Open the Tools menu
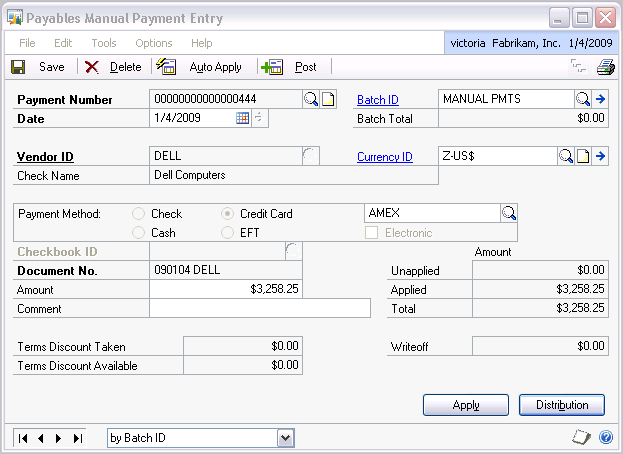 104,43
